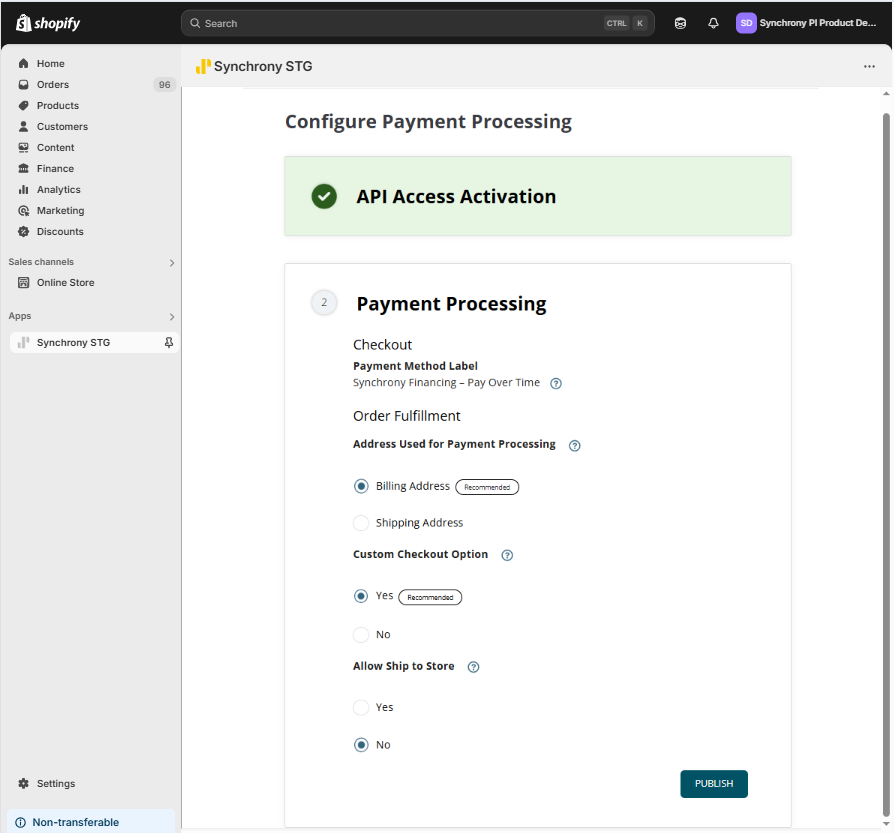Image resolution: width=894 pixels, height=833 pixels.
Task: Click the PUBLISH button
Action: pyautogui.click(x=714, y=784)
